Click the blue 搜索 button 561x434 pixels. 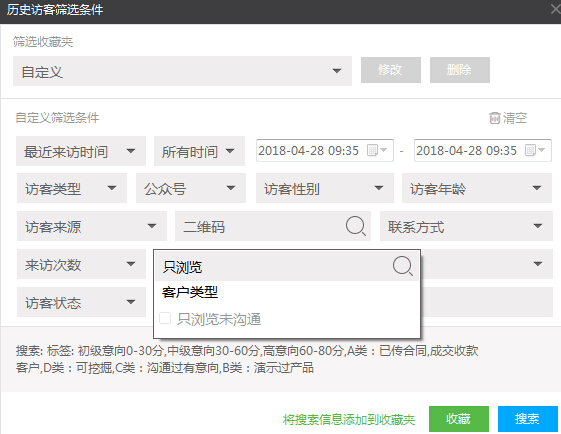pos(528,419)
